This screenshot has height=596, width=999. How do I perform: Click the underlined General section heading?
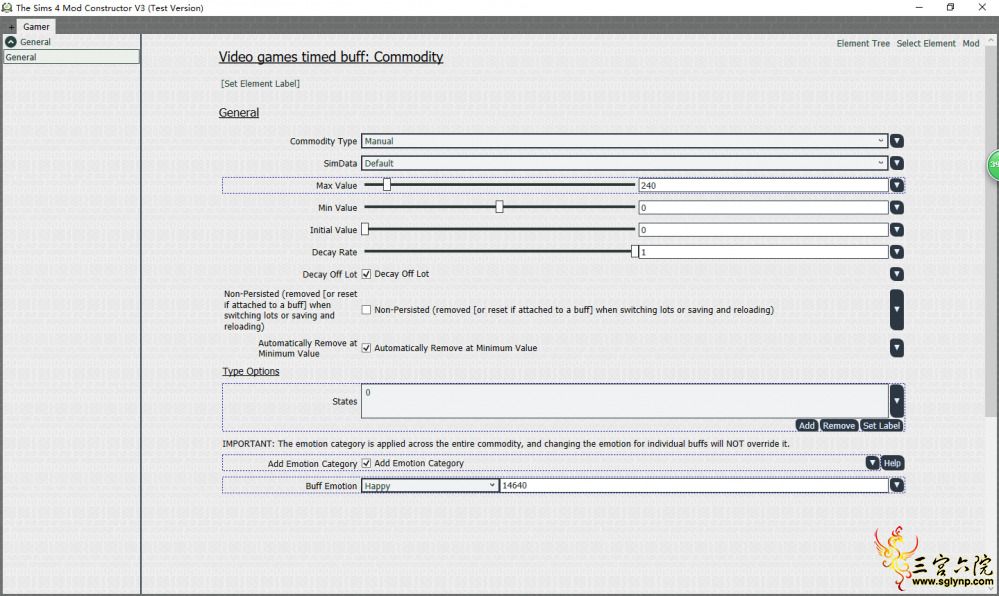239,113
